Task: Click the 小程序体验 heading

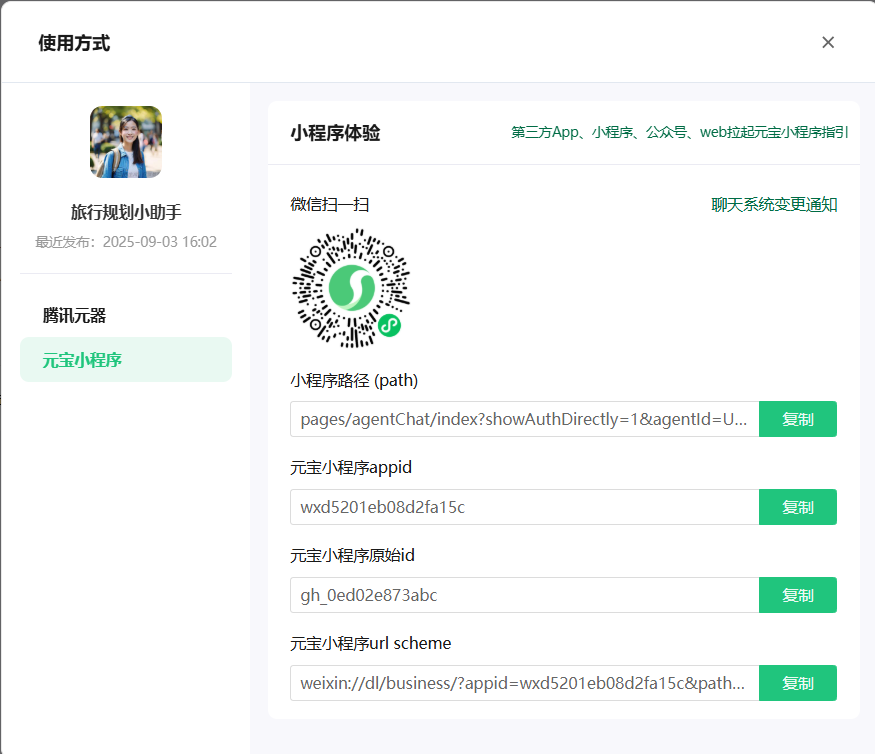Action: pyautogui.click(x=335, y=133)
